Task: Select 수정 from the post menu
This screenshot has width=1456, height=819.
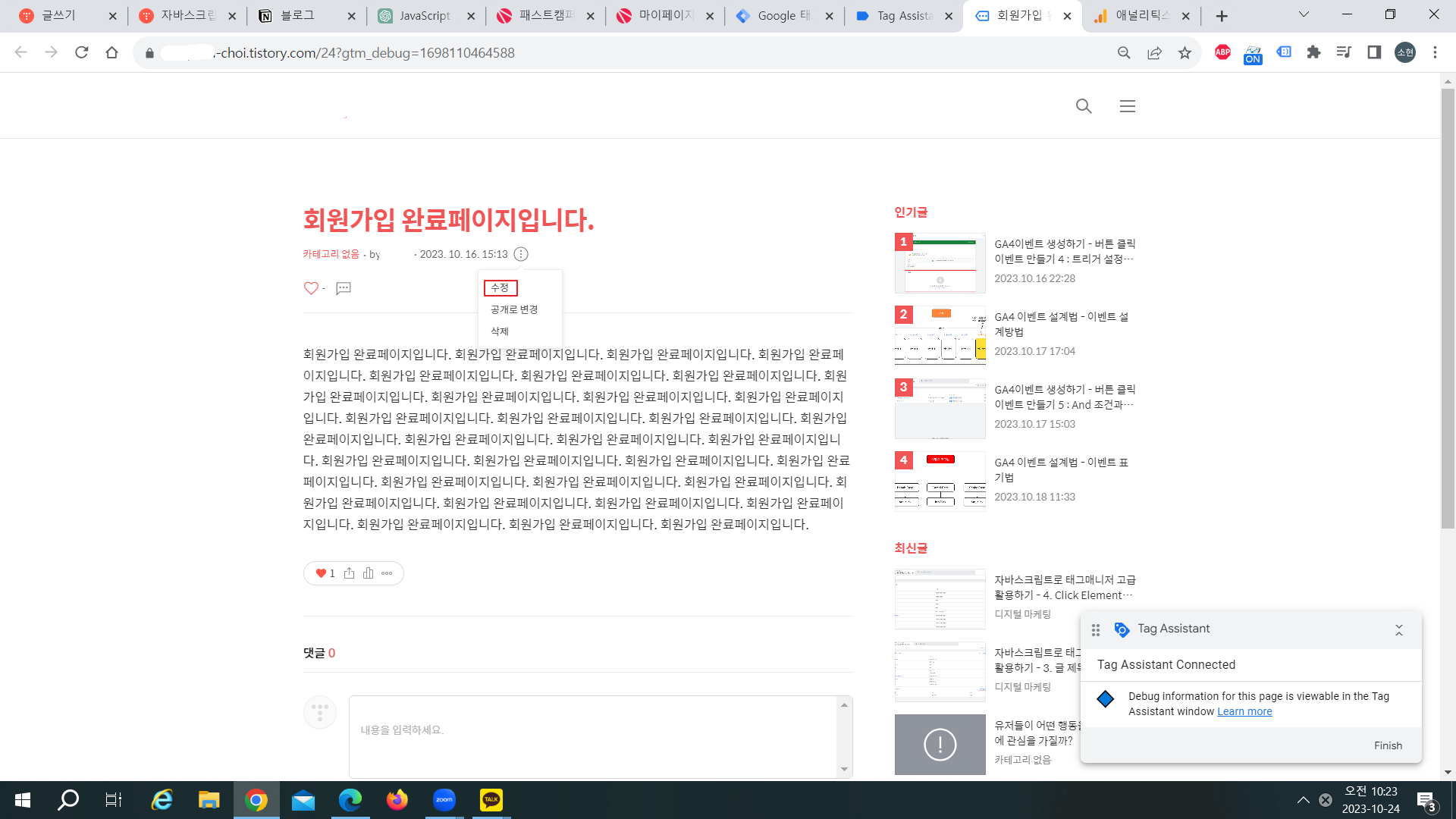Action: pyautogui.click(x=500, y=287)
